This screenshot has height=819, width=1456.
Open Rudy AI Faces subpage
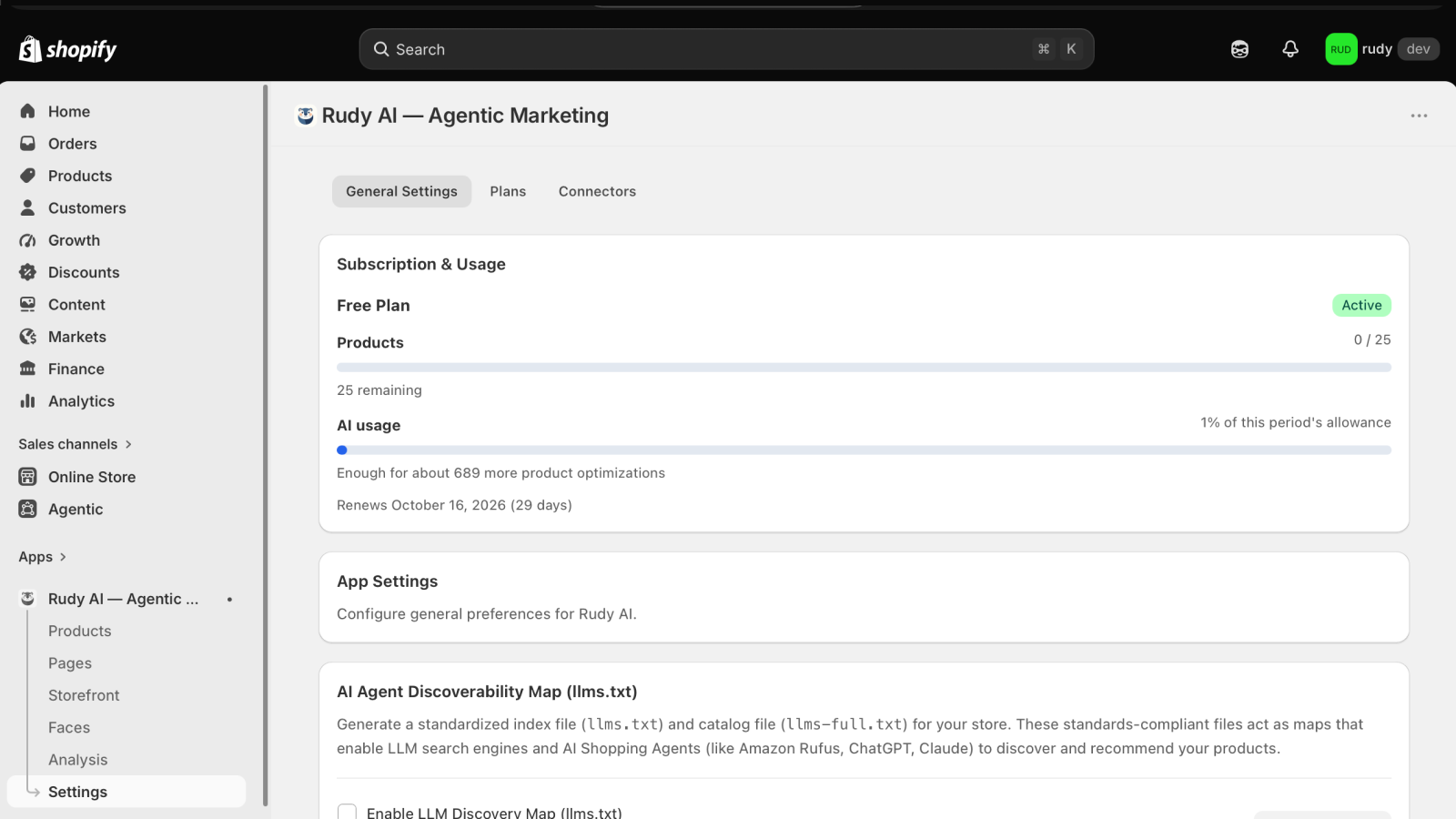(x=69, y=727)
